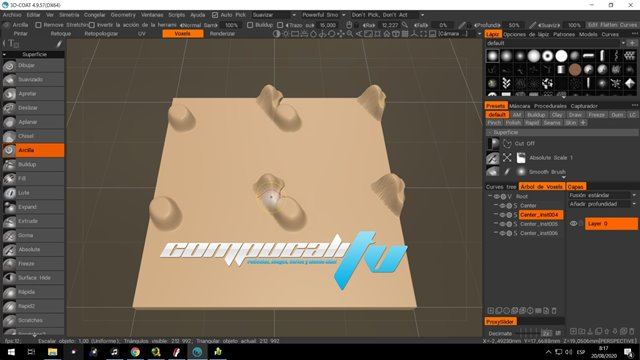640x360 pixels.
Task: Click the delete layer trash icon
Action: [x=632, y=331]
